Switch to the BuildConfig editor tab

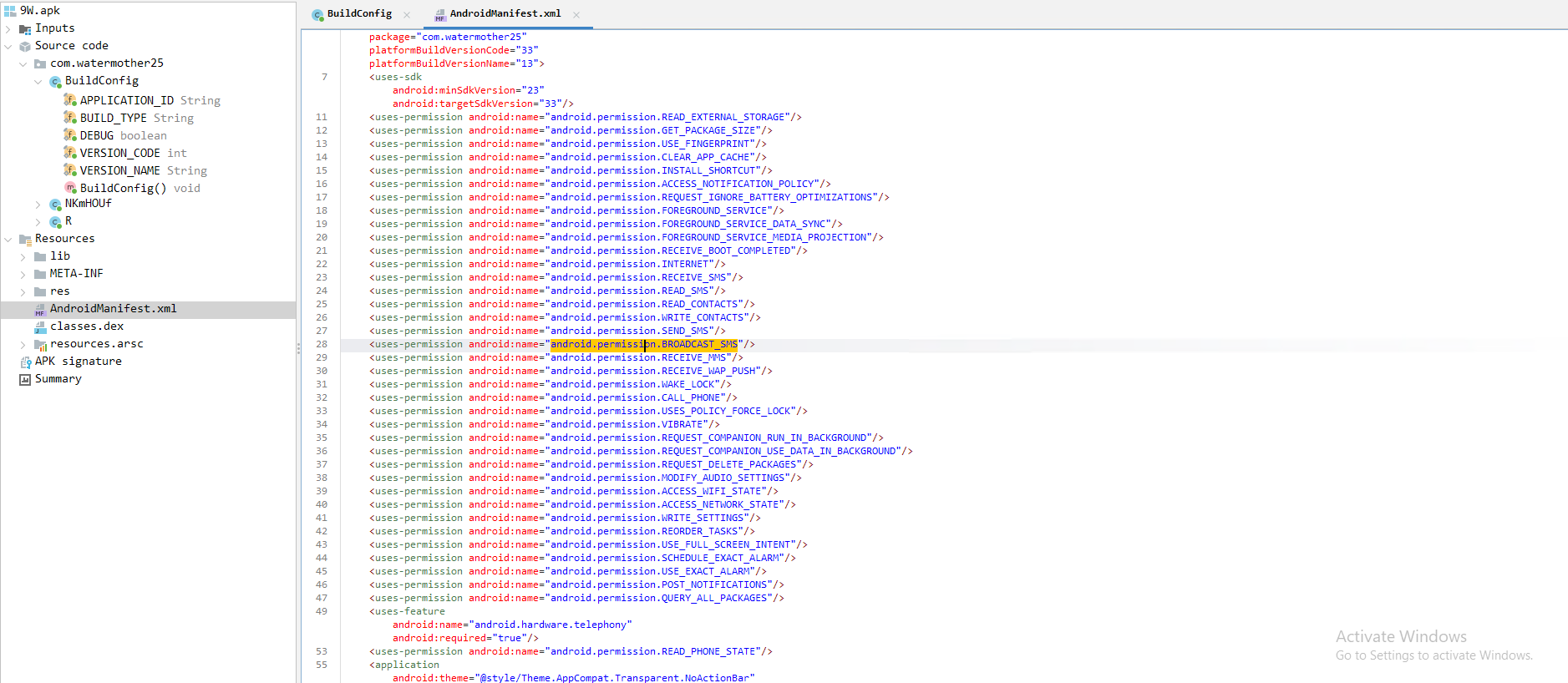pyautogui.click(x=358, y=14)
